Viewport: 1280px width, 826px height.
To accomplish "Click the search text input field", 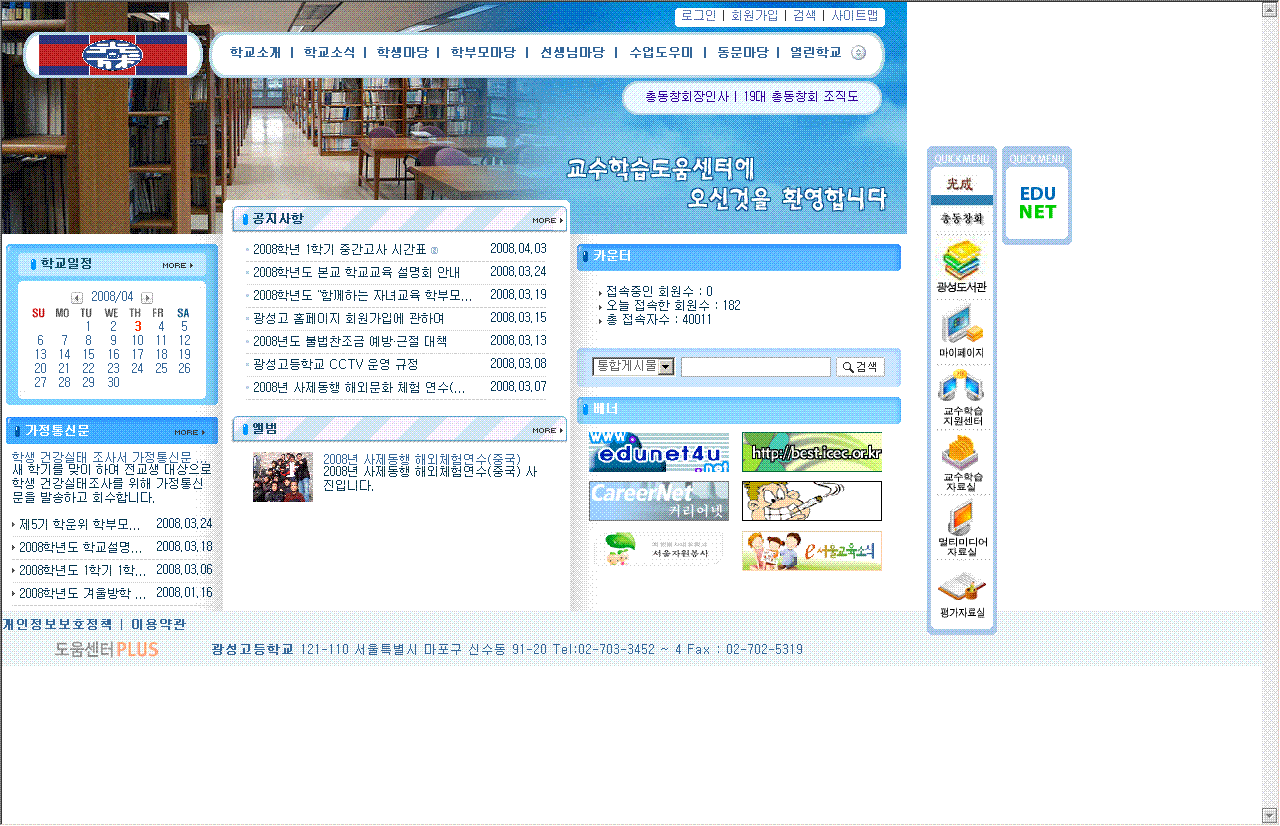I will [x=755, y=367].
